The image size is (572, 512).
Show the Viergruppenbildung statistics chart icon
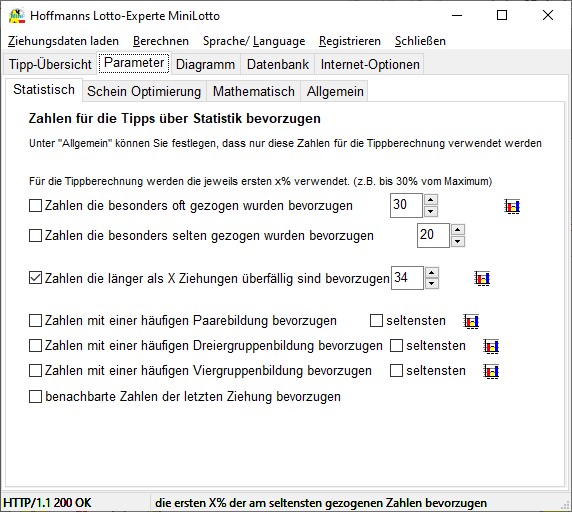click(491, 371)
